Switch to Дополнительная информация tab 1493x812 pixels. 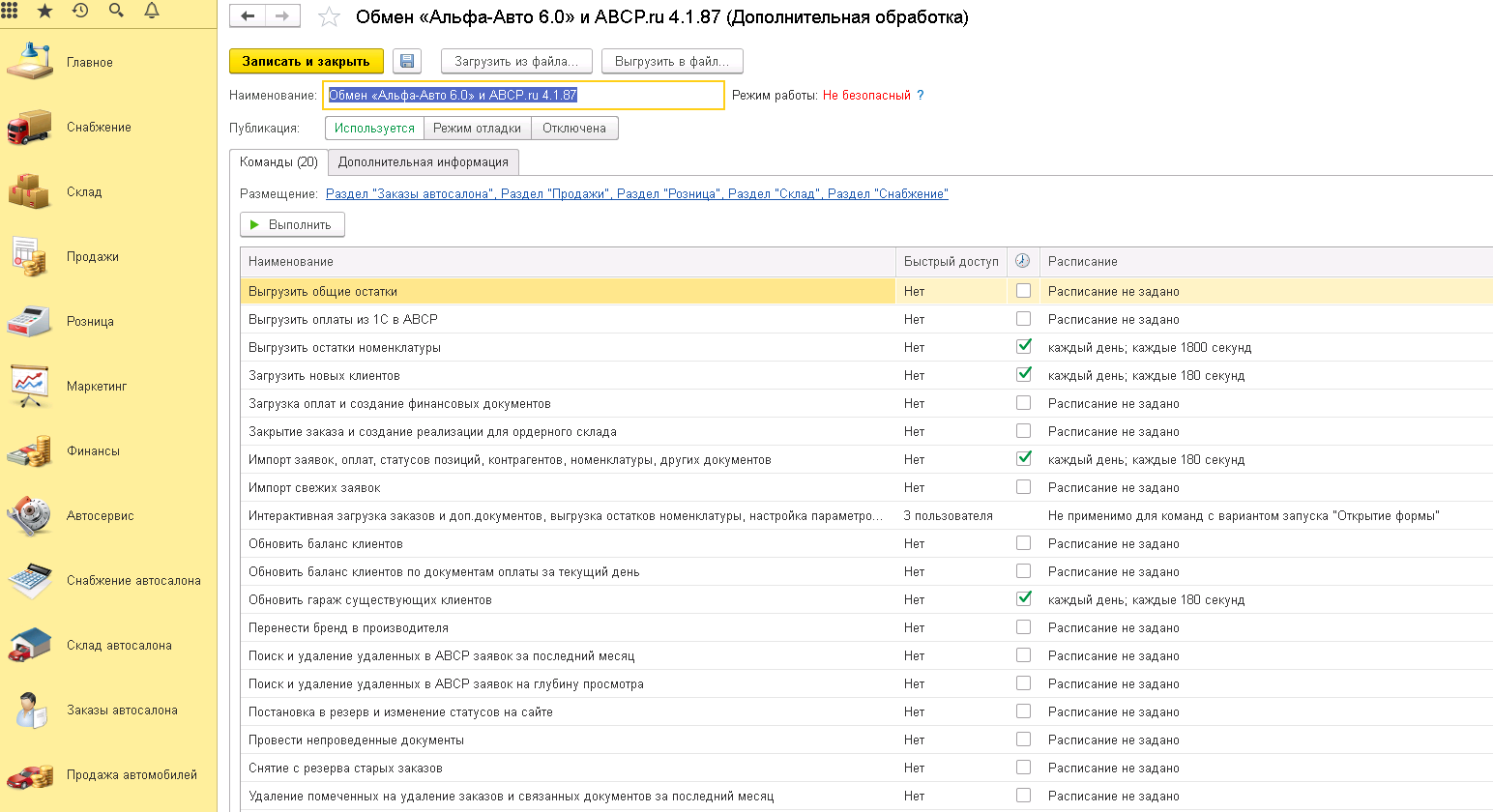424,162
